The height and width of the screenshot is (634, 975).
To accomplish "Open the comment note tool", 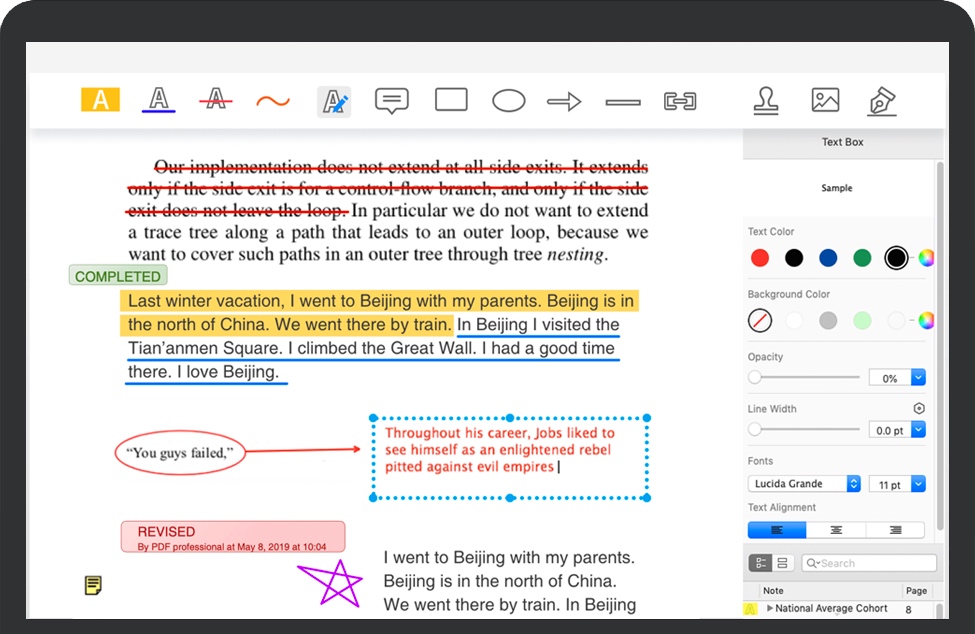I will coord(391,99).
